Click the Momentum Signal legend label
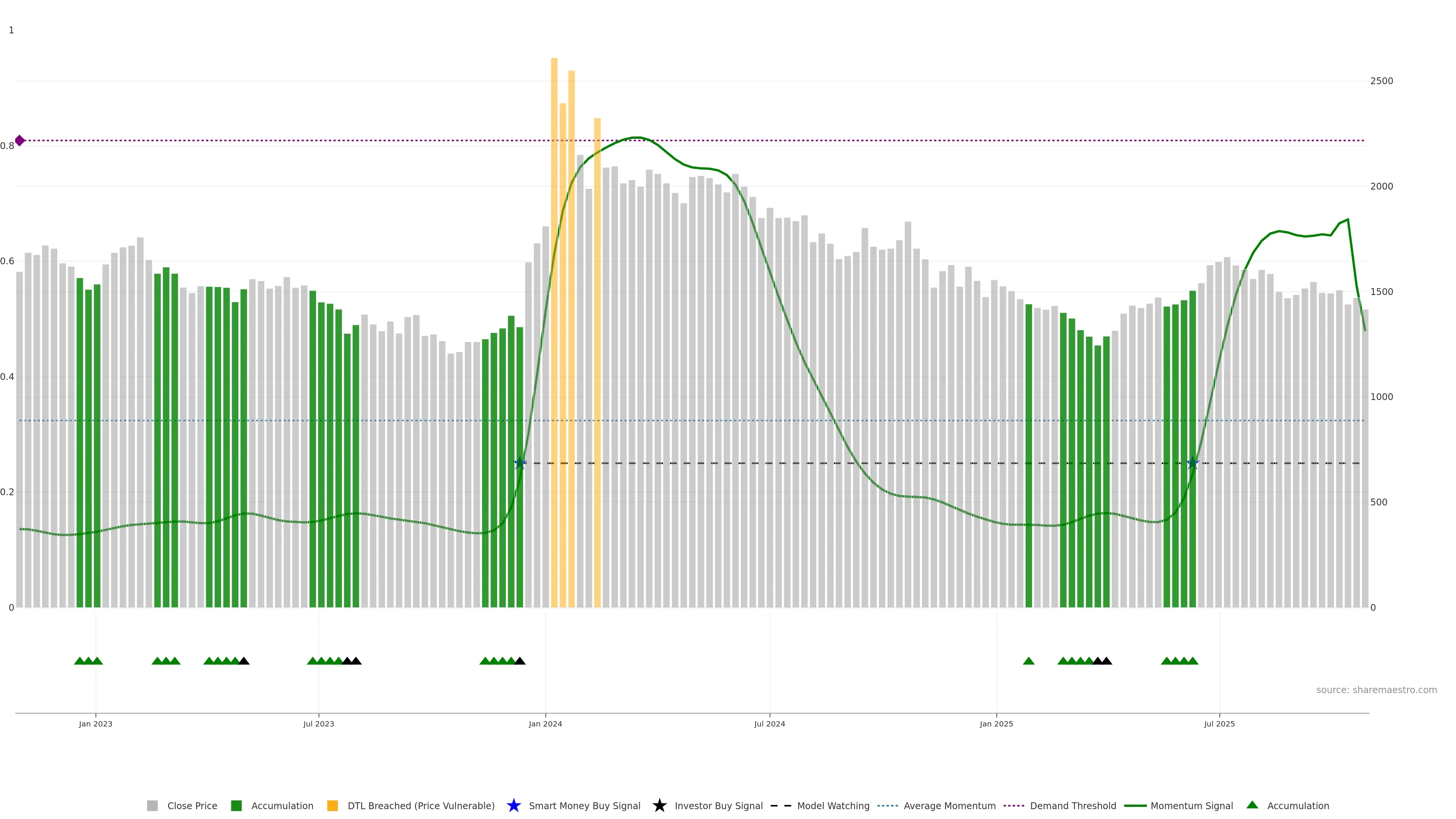 [1191, 805]
